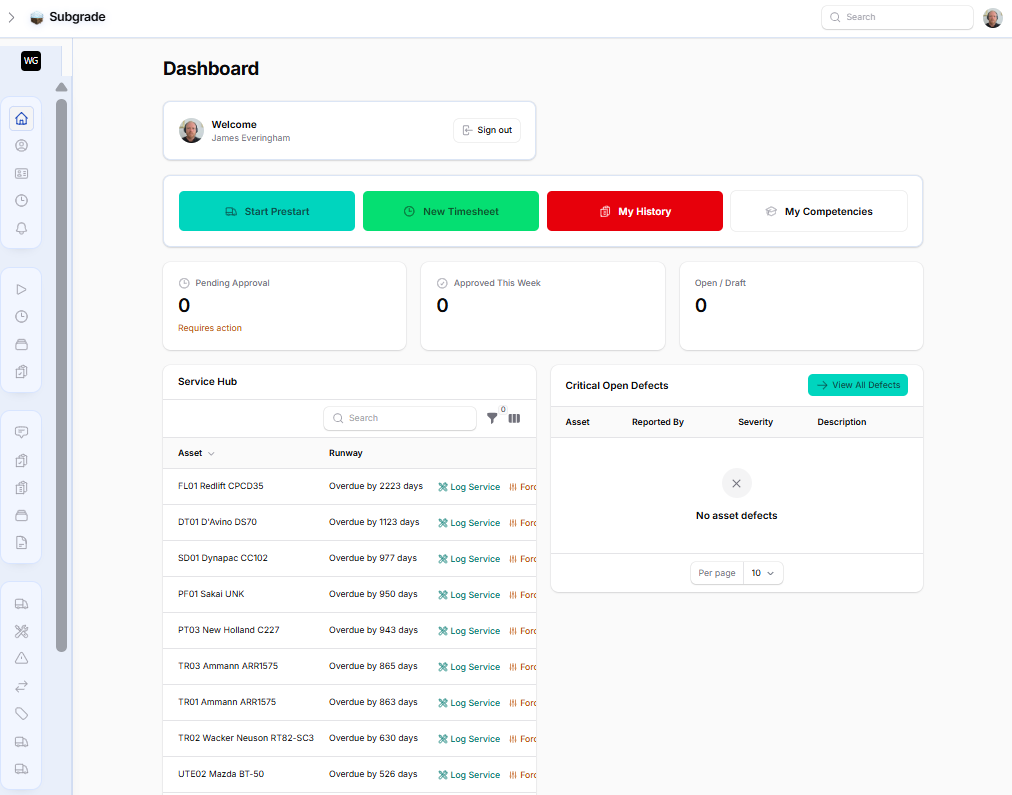Open the user avatar menu in header
The height and width of the screenshot is (795, 1012).
click(x=992, y=18)
